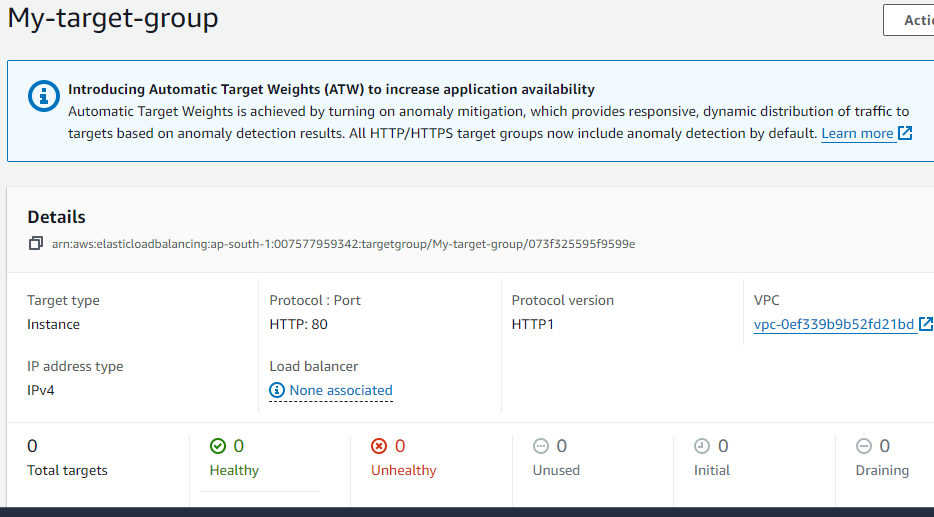This screenshot has width=934, height=517.
Task: Click the green Healthy checkmark icon
Action: [x=218, y=446]
